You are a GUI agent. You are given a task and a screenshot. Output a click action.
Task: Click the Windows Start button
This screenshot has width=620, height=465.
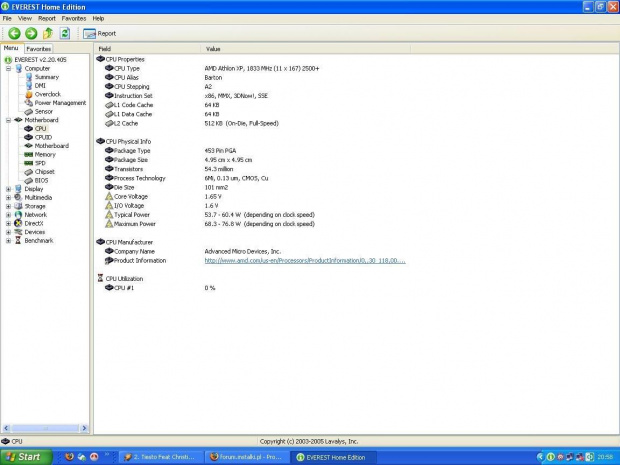pos(24,457)
